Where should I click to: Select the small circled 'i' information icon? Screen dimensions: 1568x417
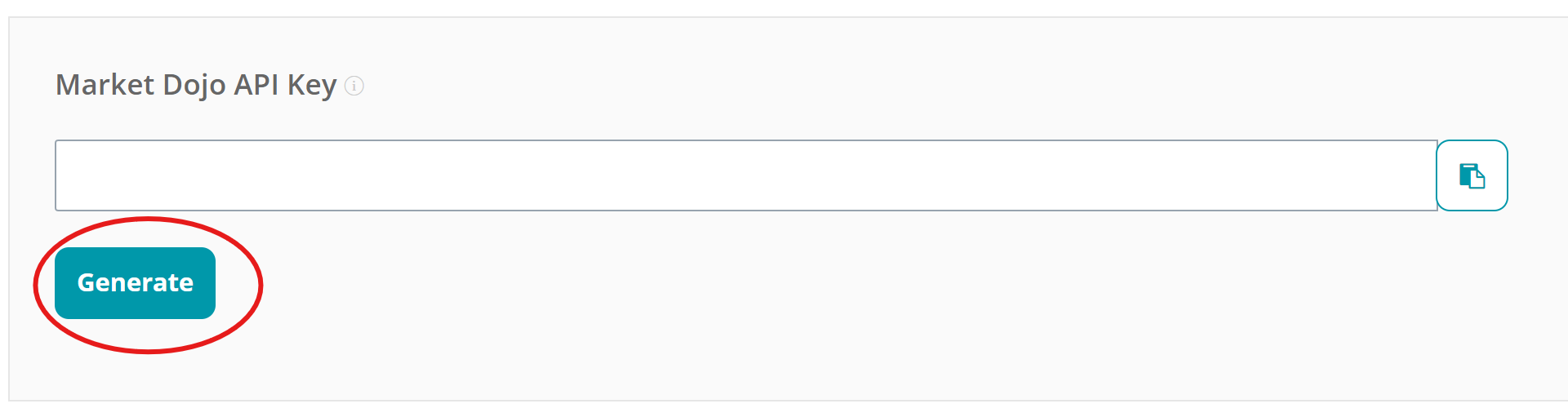tap(354, 86)
